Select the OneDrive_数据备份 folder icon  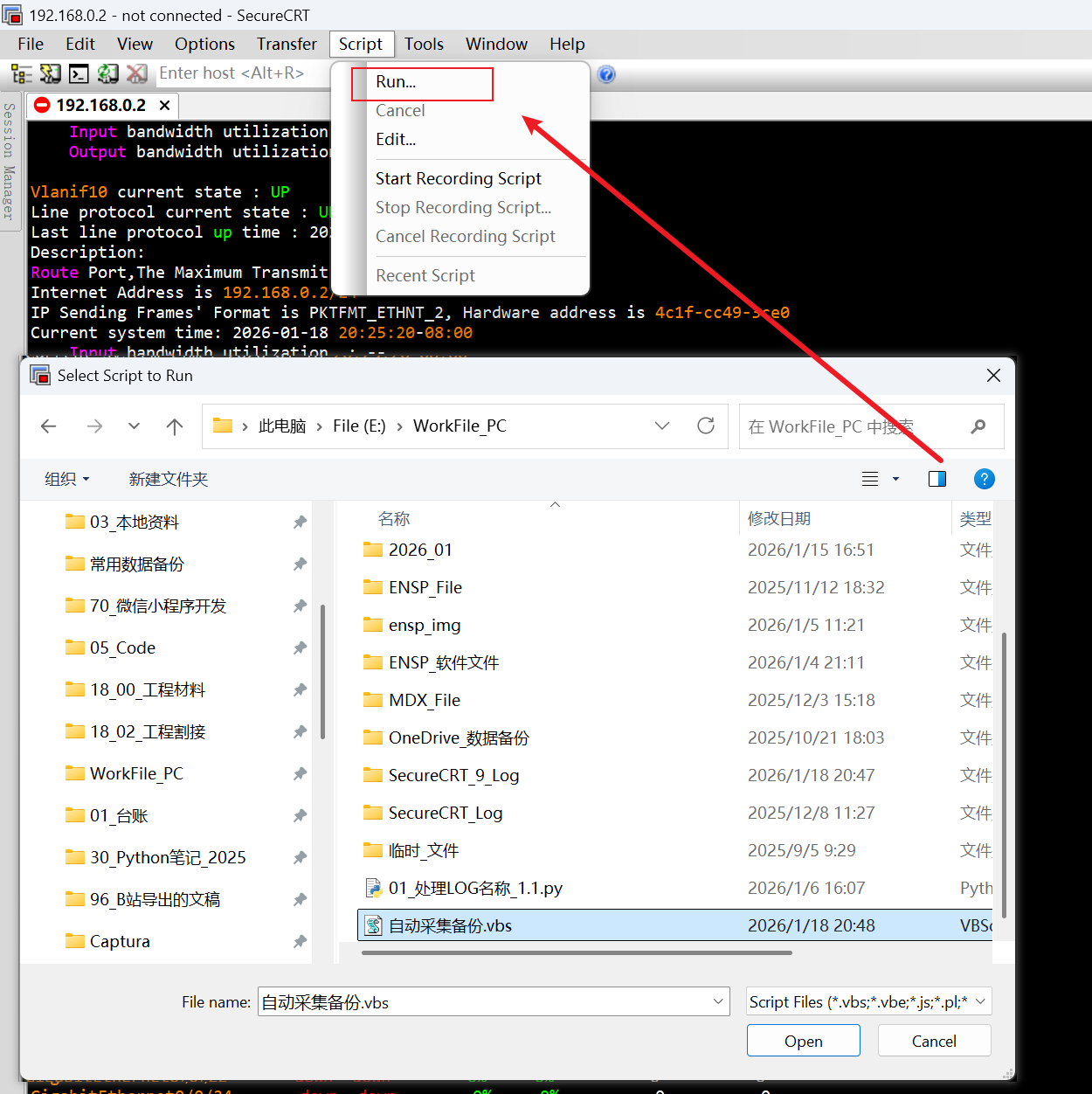pos(373,737)
